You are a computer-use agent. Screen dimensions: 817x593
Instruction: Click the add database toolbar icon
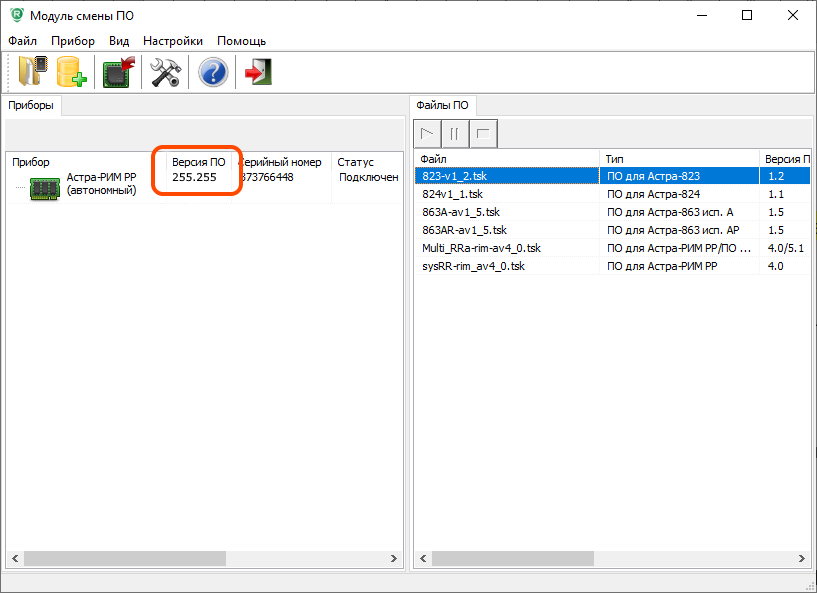click(x=72, y=73)
